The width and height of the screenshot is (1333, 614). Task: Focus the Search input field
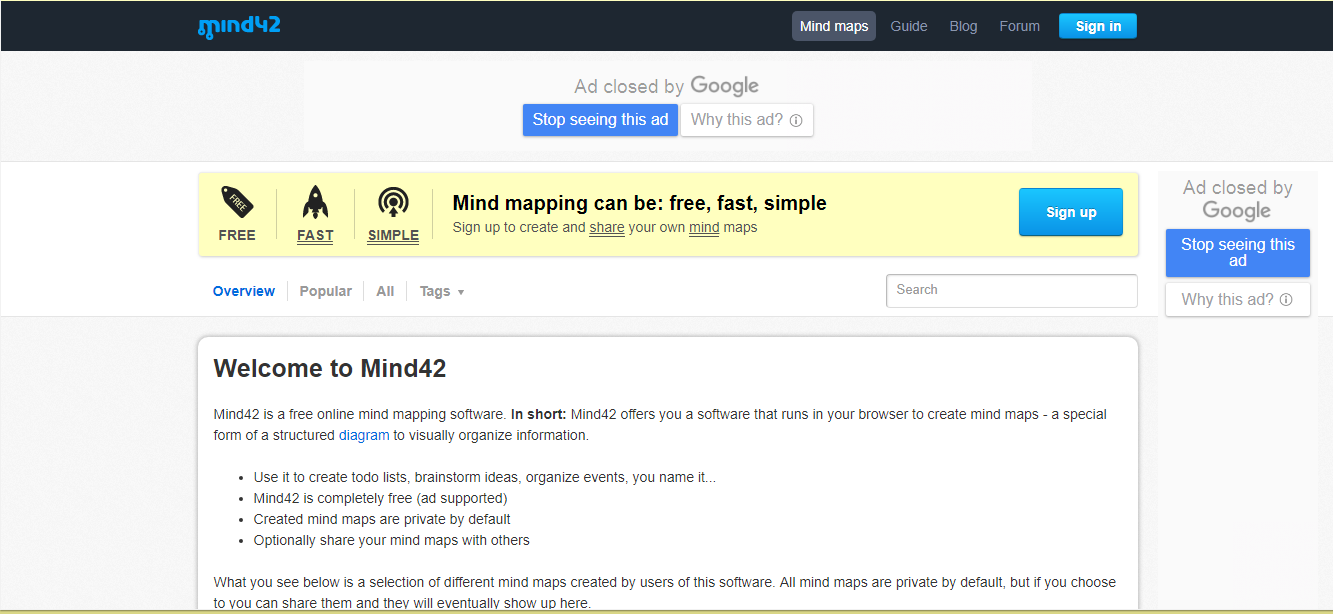(1011, 290)
